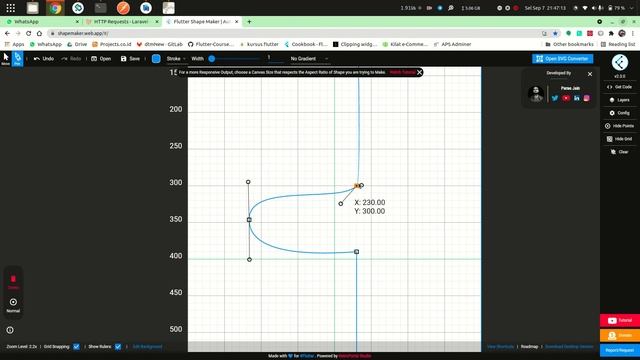Switch to the WhatsApp browser tab
Viewport: 640px width, 360px height.
pos(41,22)
